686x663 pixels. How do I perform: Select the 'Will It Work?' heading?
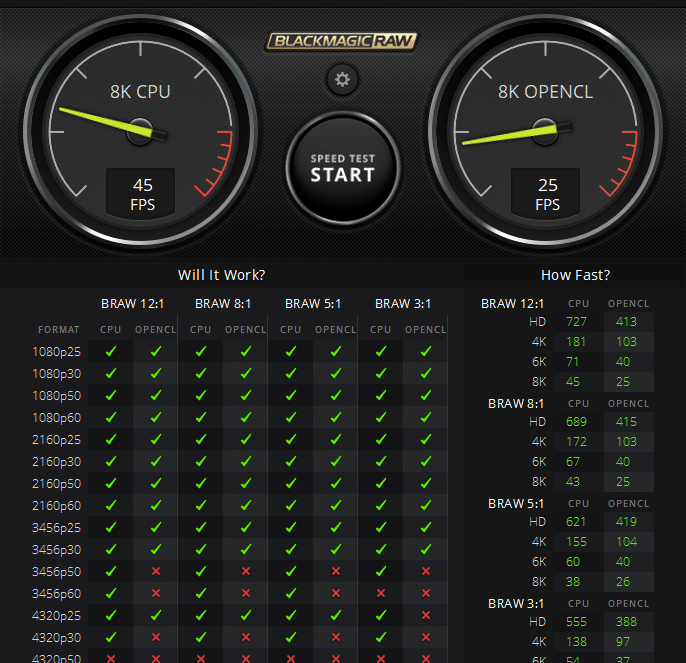click(221, 275)
